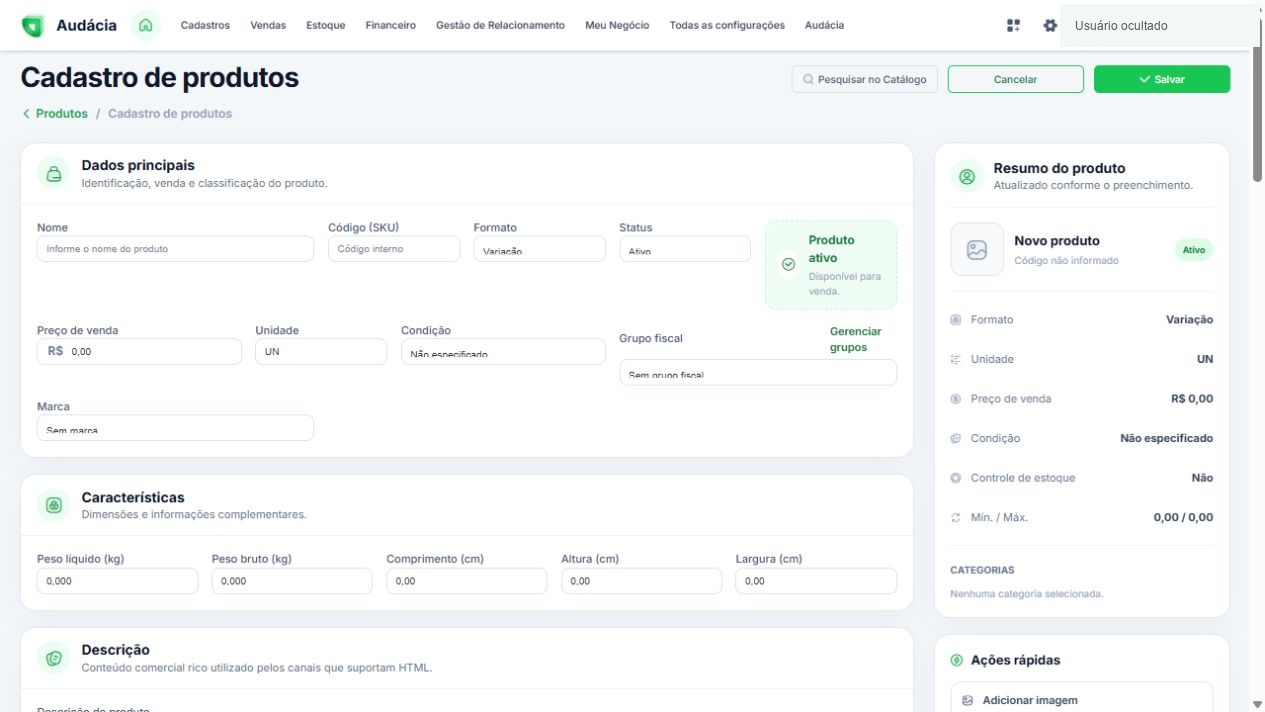Click the Controle de estoque summary icon

pos(956,478)
